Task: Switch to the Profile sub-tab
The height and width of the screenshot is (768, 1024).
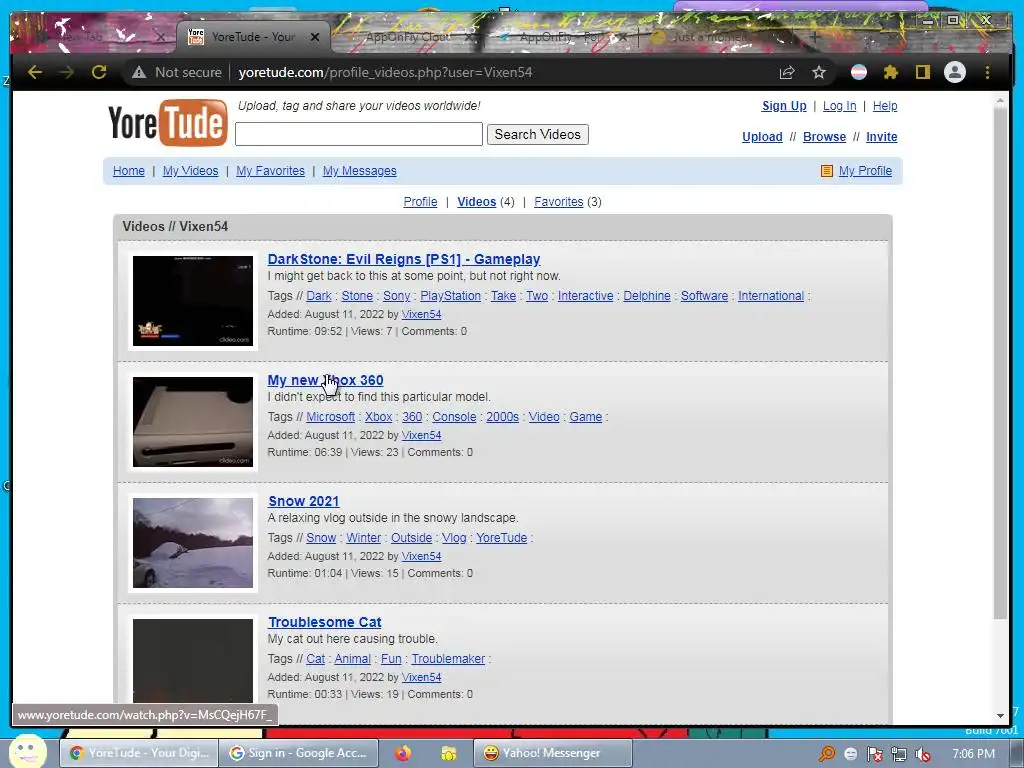Action: 420,202
